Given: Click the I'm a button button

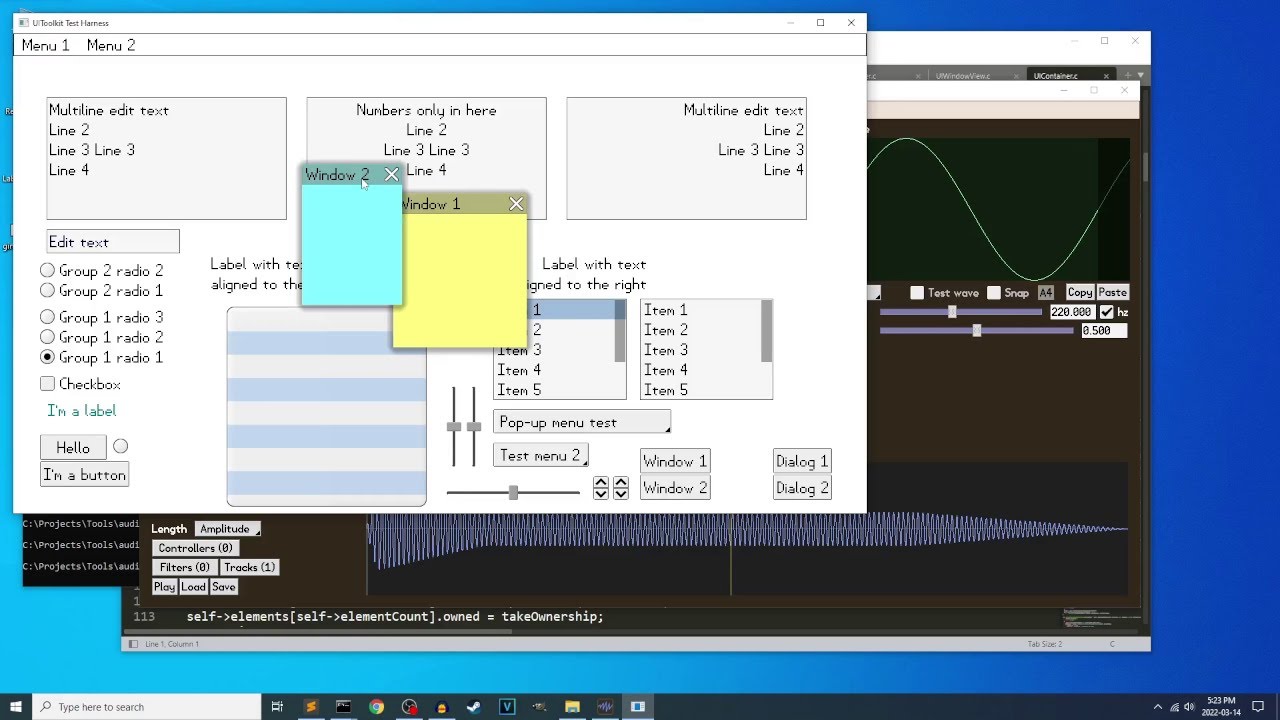Looking at the screenshot, I should click(x=85, y=475).
